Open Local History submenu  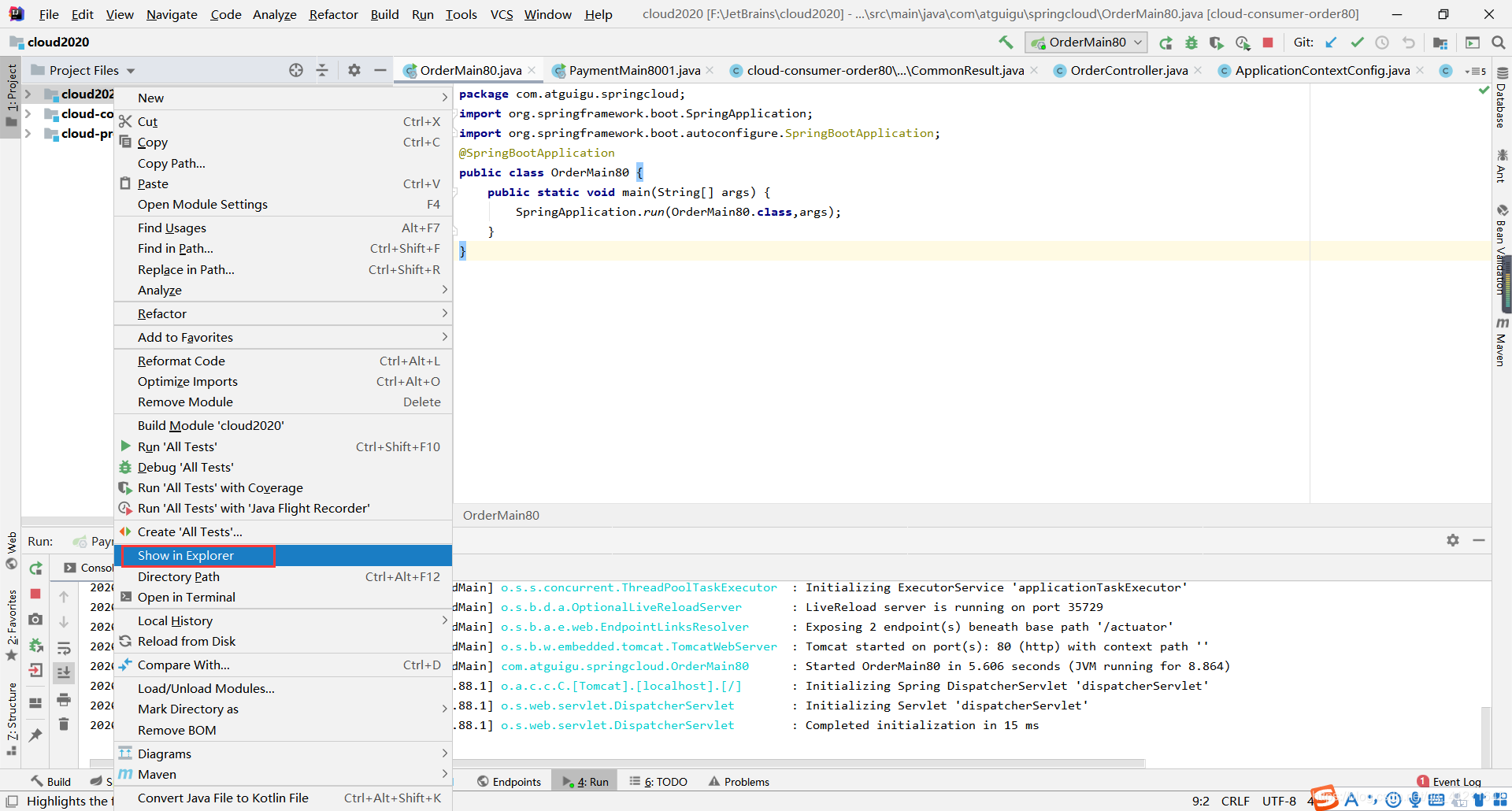tap(283, 620)
